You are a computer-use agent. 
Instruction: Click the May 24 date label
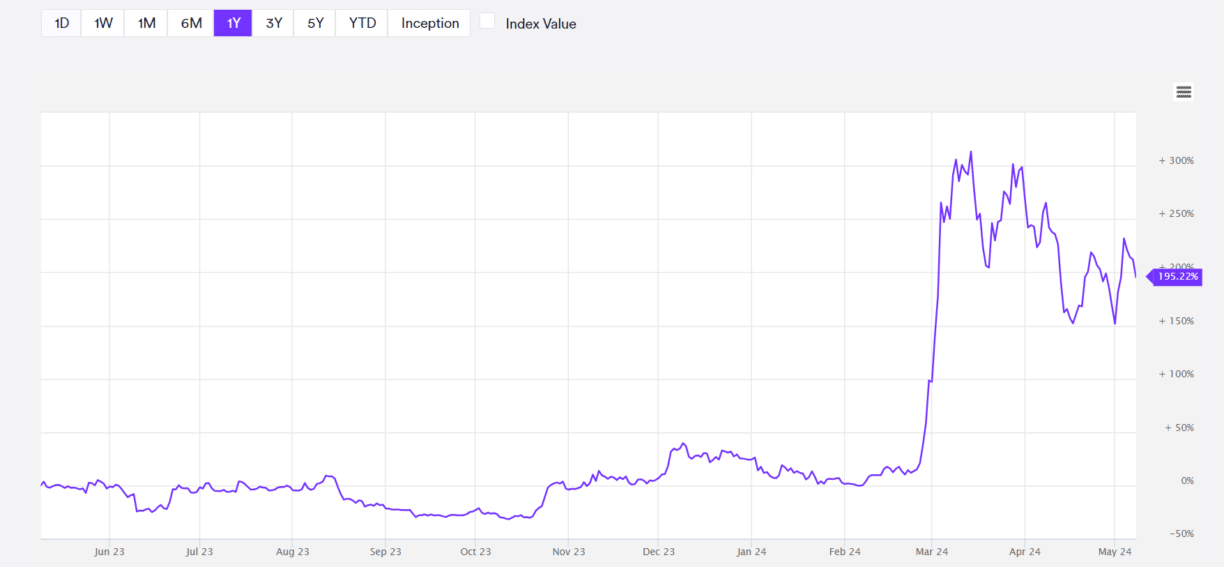click(x=1115, y=550)
